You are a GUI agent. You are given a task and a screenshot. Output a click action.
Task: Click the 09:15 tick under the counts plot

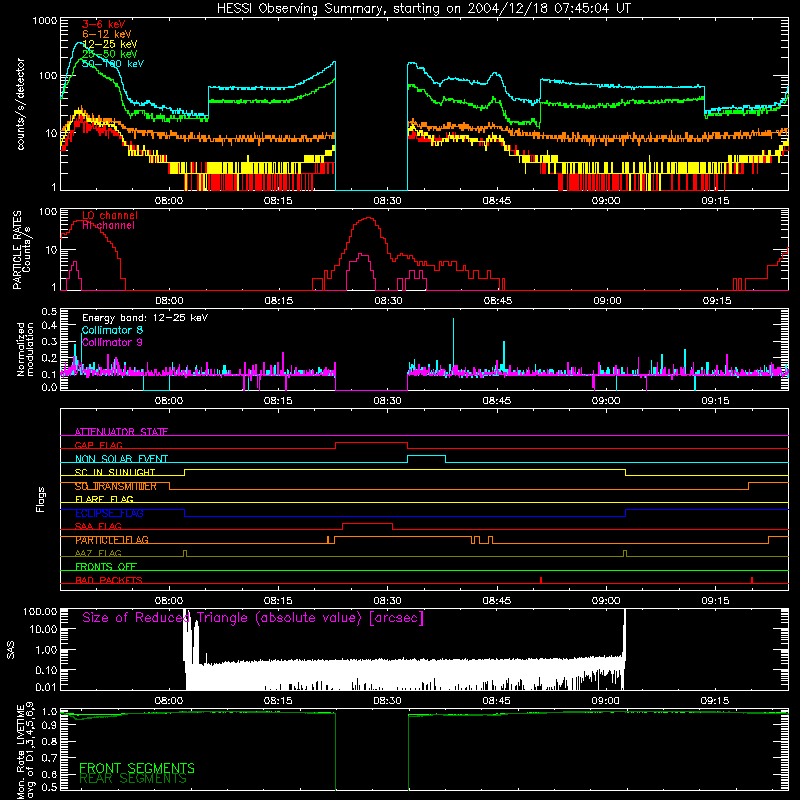pos(715,201)
